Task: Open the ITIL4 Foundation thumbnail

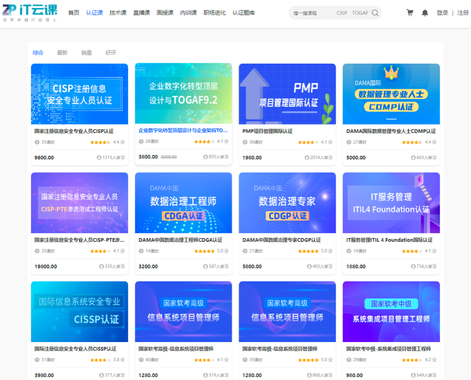Action: point(391,203)
